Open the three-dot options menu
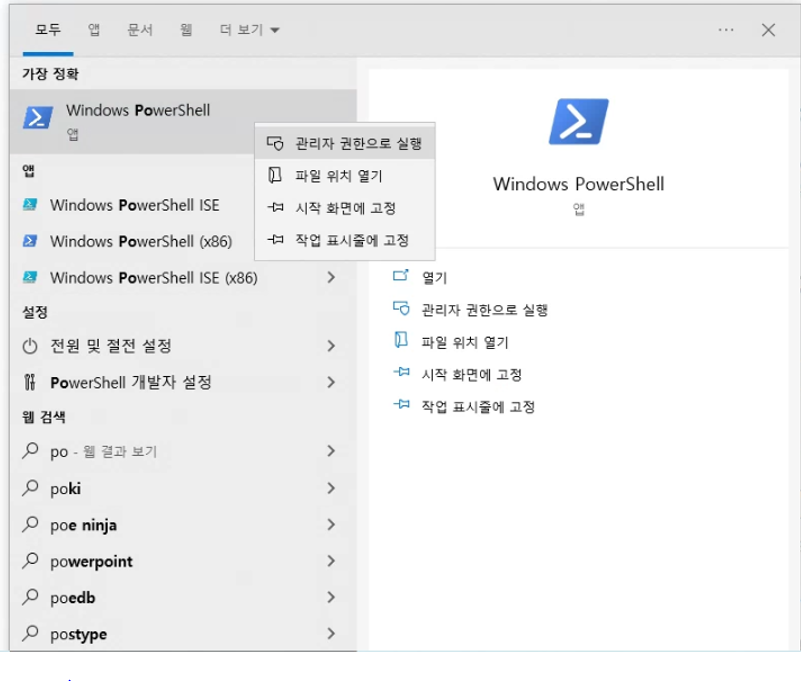801x681 pixels. [725, 30]
